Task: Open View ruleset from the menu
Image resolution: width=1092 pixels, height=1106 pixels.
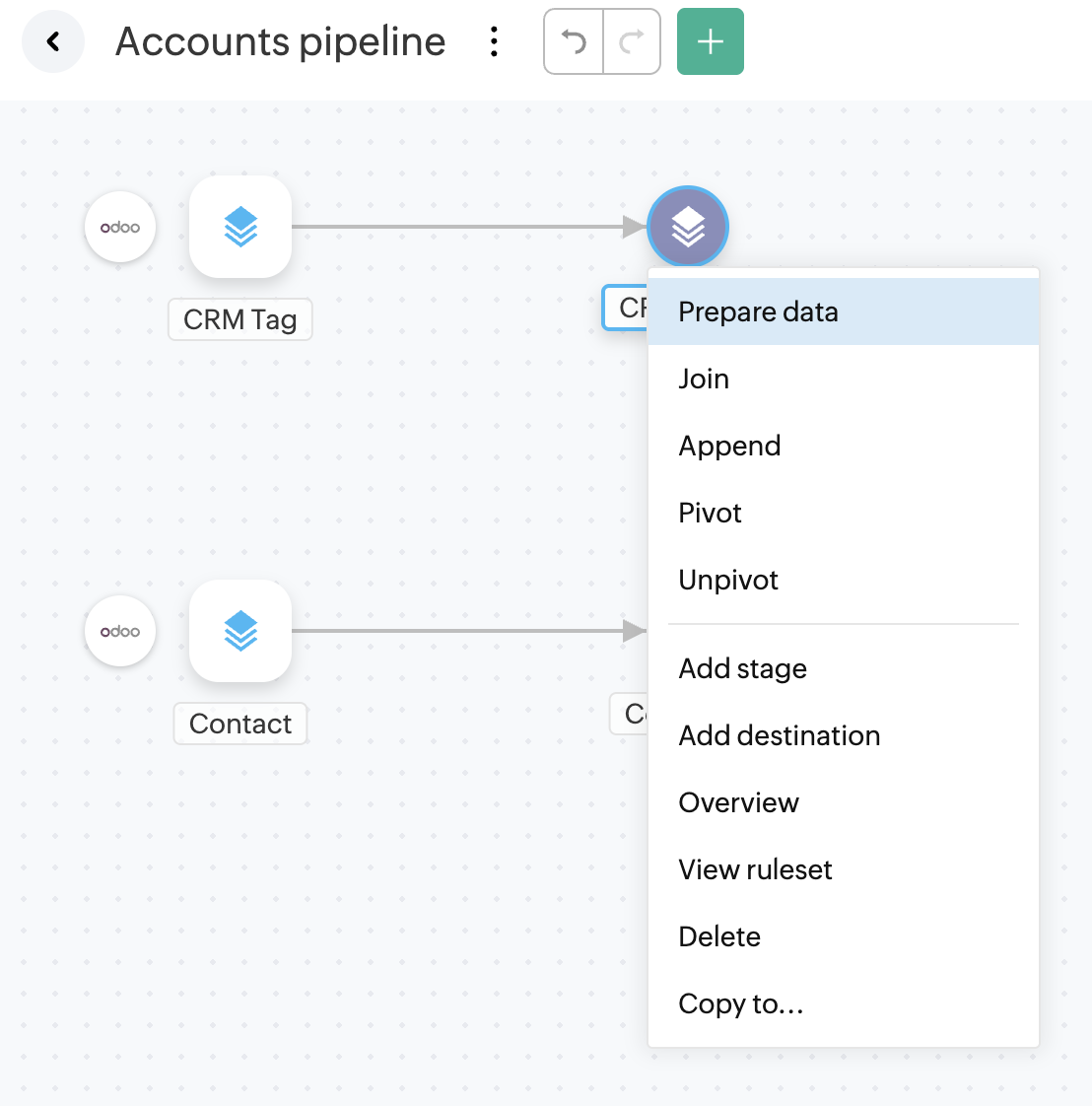Action: click(x=755, y=869)
